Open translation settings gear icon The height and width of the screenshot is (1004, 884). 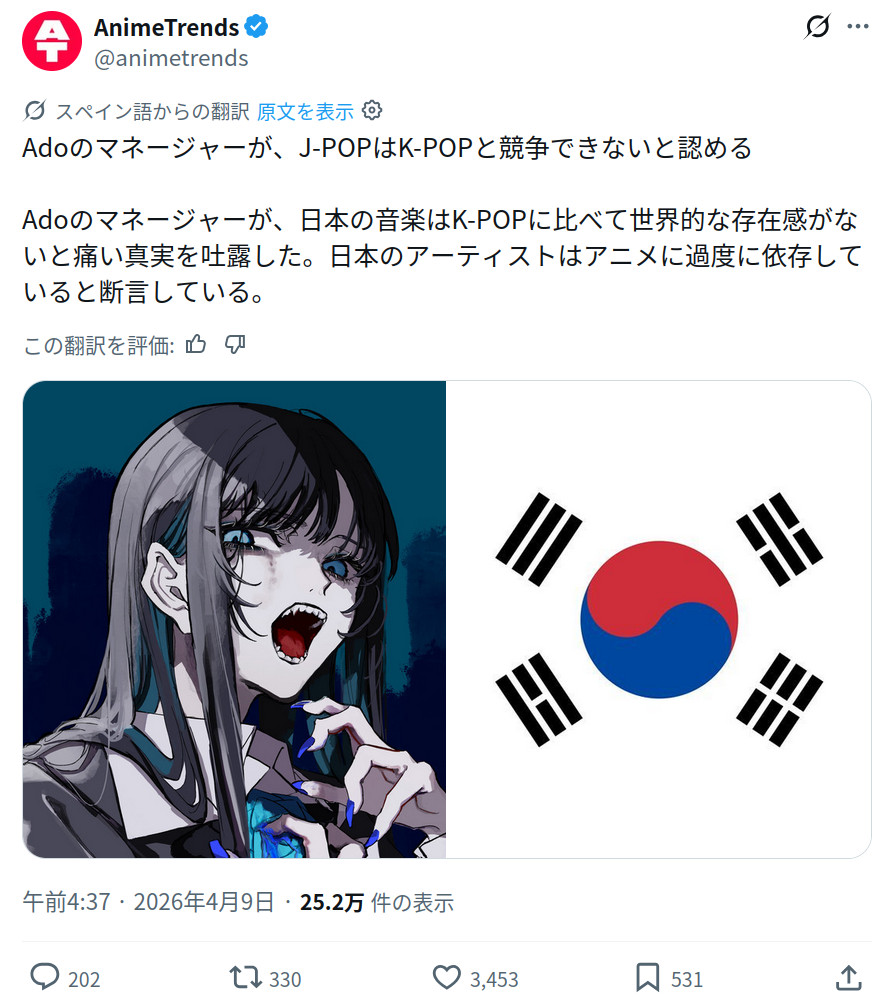(372, 110)
